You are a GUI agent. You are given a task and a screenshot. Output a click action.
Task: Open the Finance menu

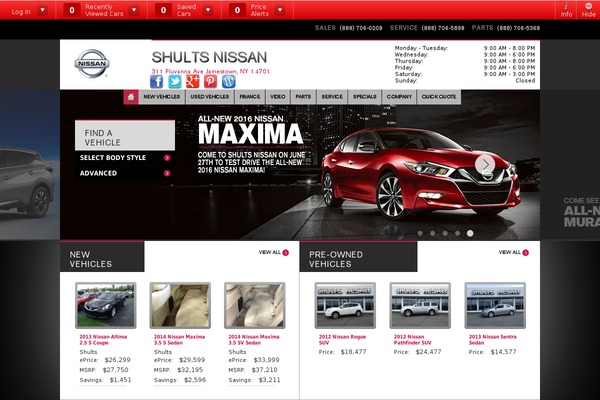(250, 97)
